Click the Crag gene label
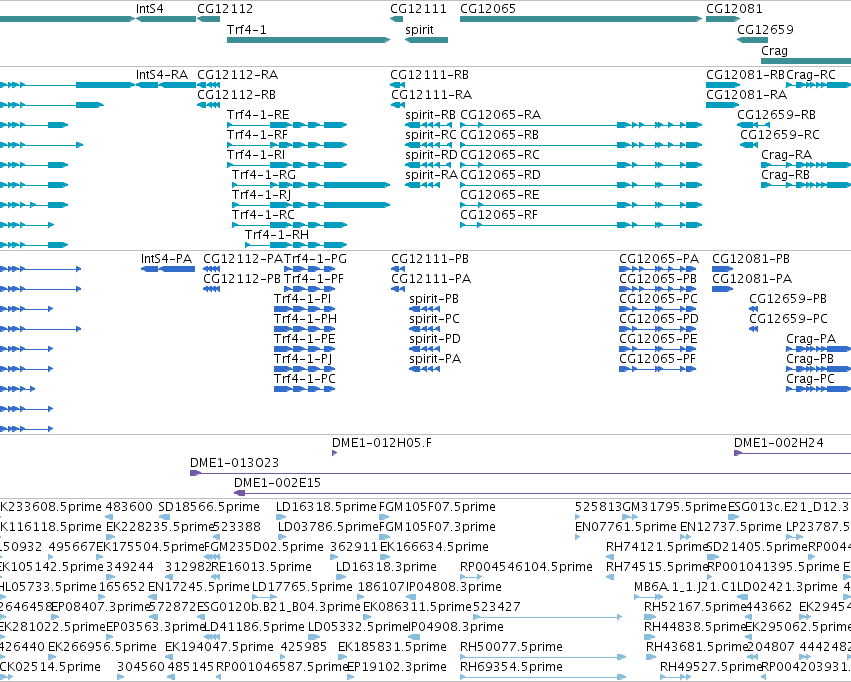The height and width of the screenshot is (682, 851). click(x=774, y=50)
